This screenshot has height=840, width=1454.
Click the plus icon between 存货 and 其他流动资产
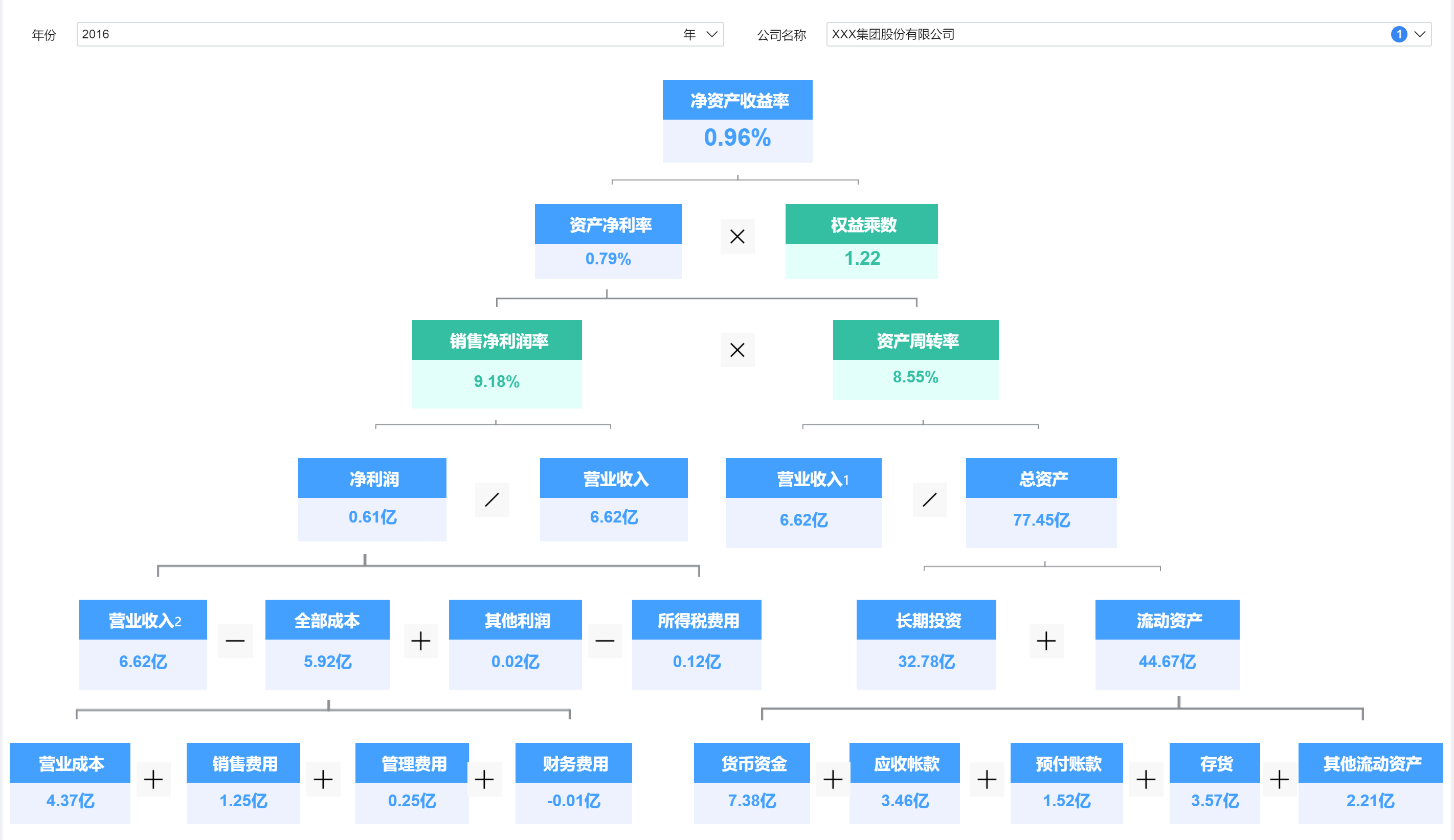[x=1279, y=780]
